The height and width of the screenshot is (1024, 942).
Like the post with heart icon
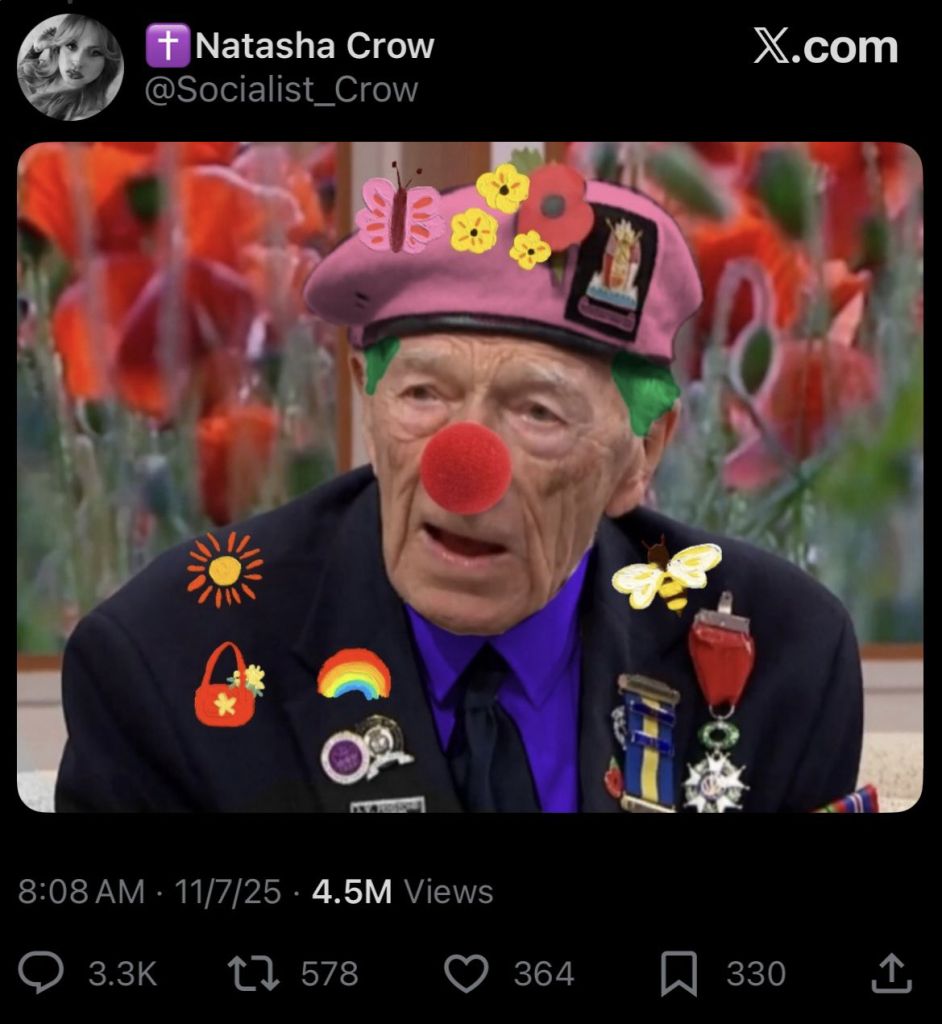click(x=466, y=973)
